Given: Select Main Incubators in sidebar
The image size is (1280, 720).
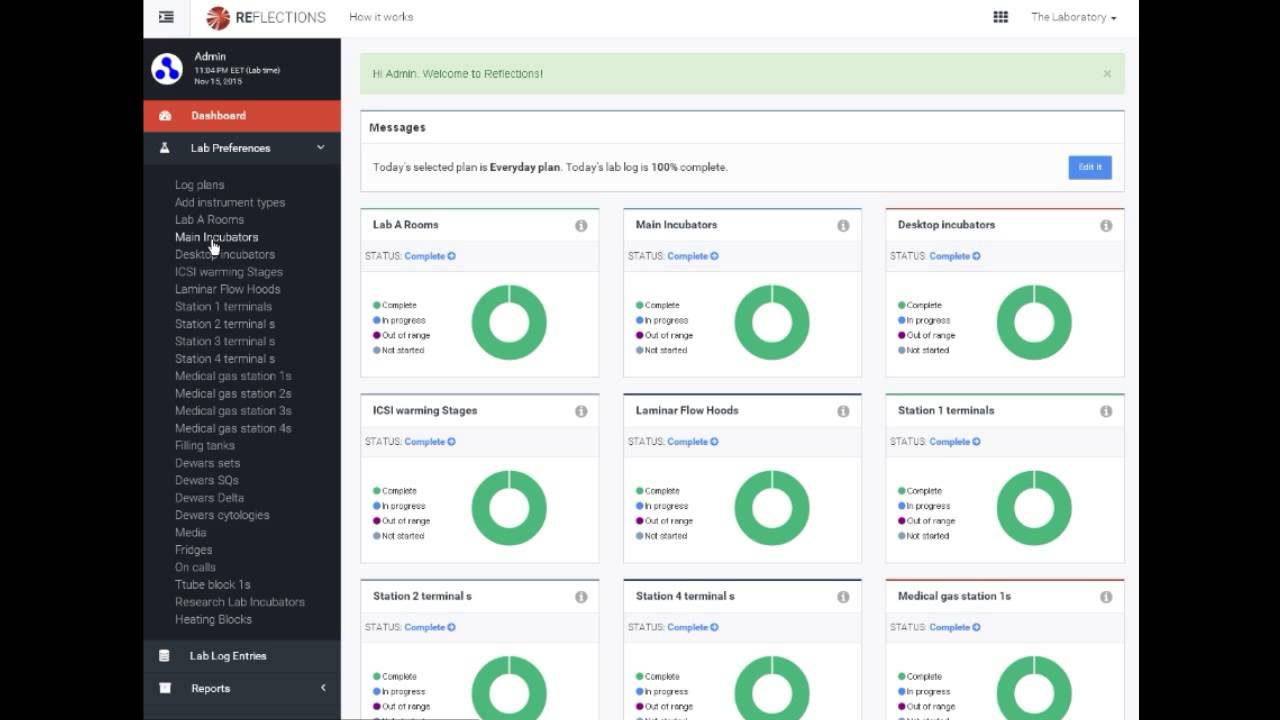Looking at the screenshot, I should coord(216,237).
